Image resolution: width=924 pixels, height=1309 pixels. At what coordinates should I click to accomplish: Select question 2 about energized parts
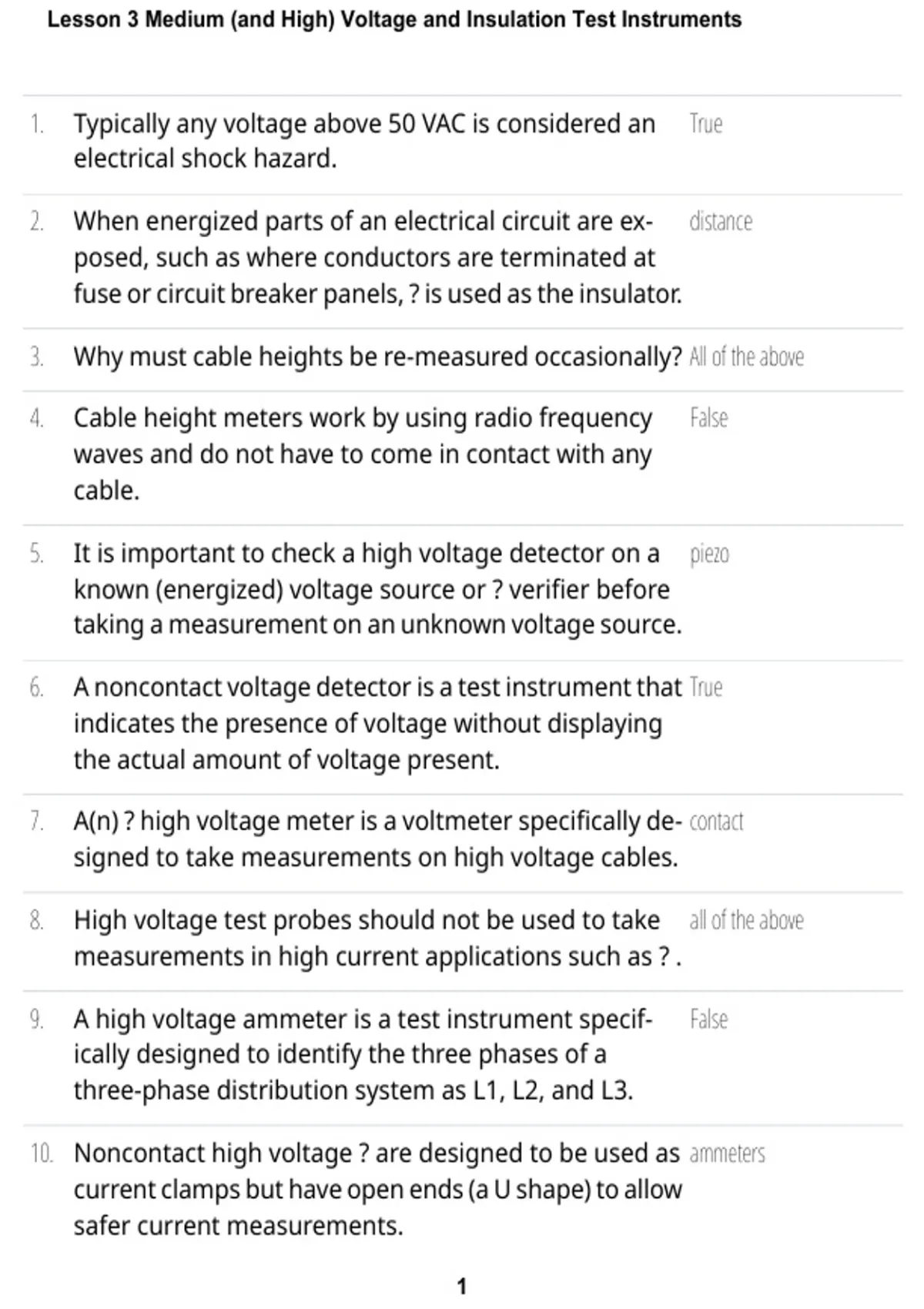coord(377,257)
